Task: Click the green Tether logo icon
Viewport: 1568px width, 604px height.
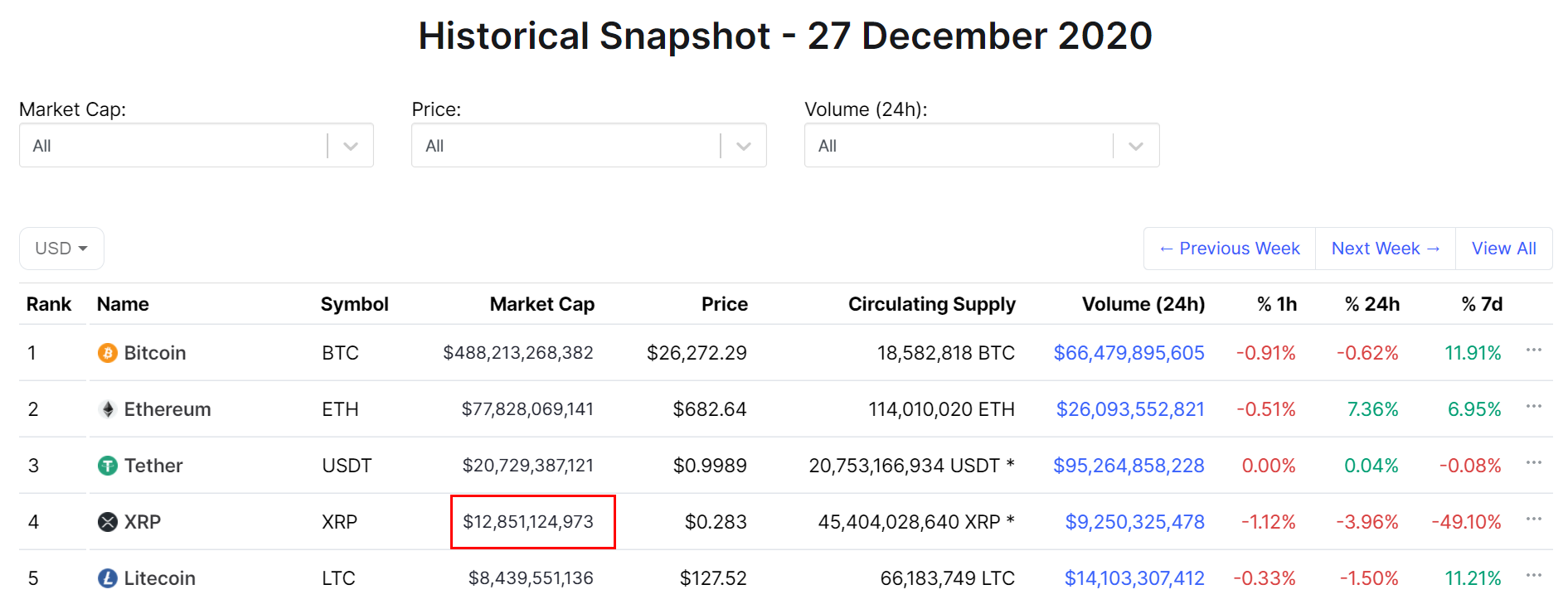Action: 108,466
